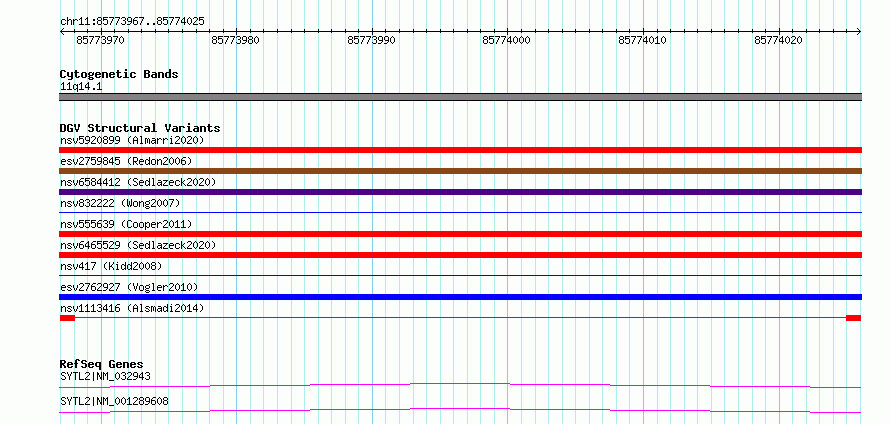Open variant nsv417 (Kidd2008) label
Image resolution: width=890 pixels, height=424 pixels.
tap(111, 266)
